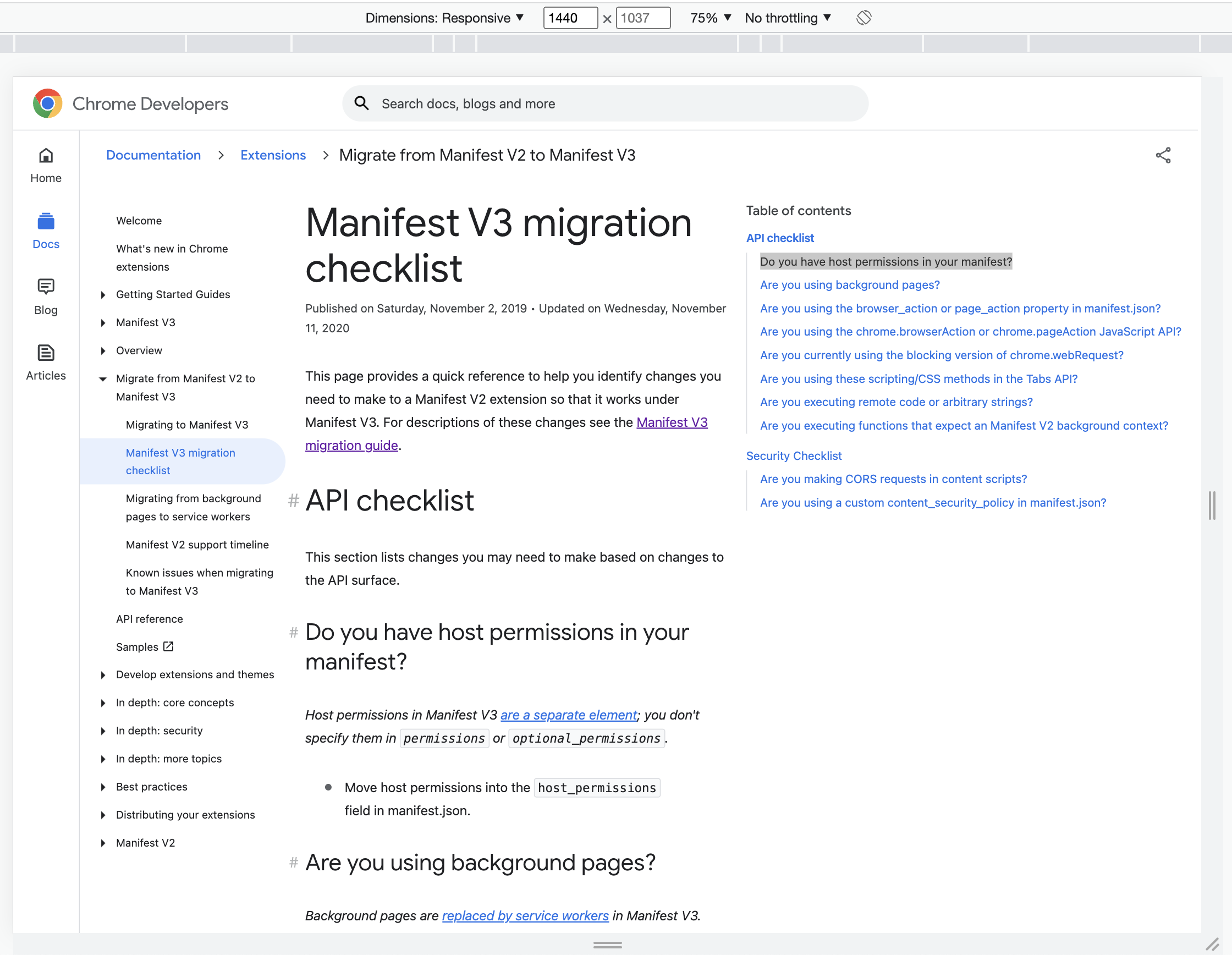Go to Home in side rail
The height and width of the screenshot is (955, 1232).
(46, 165)
